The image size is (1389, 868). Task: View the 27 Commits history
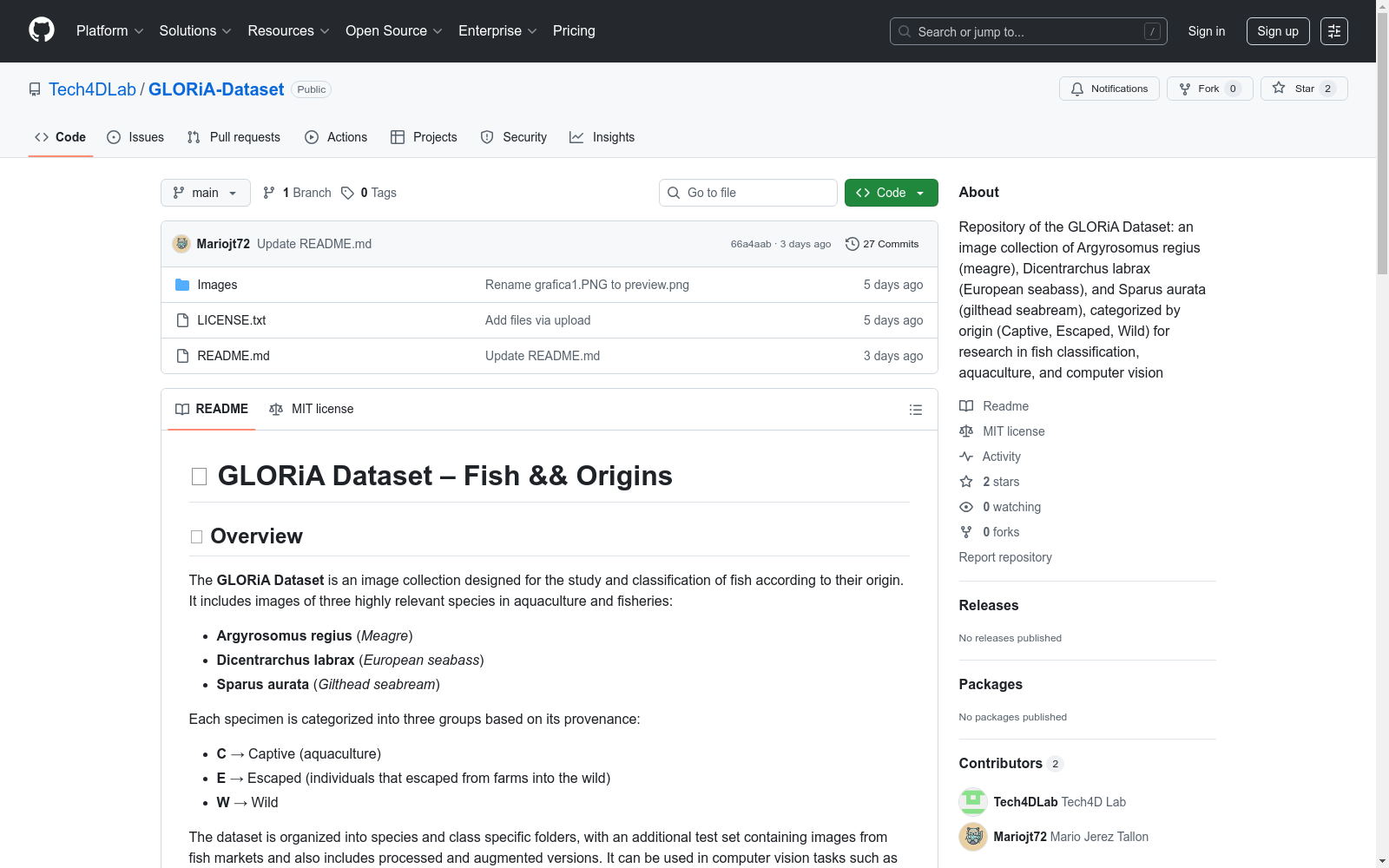[x=882, y=244]
